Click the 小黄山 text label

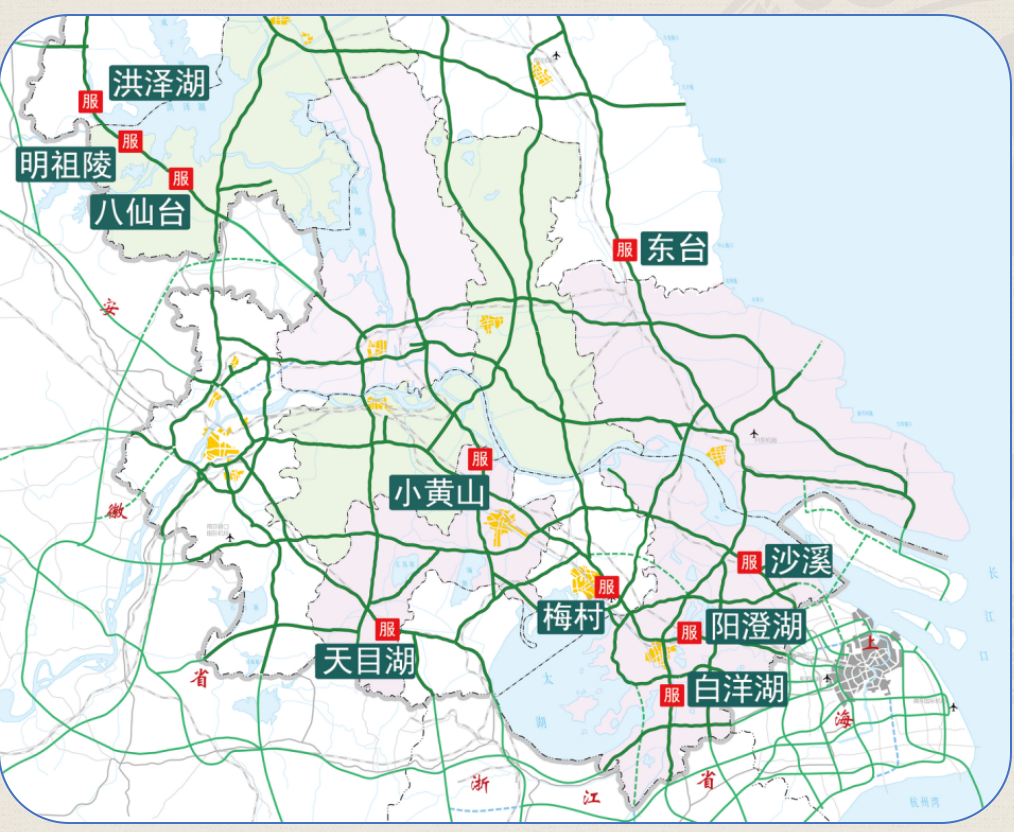point(439,493)
